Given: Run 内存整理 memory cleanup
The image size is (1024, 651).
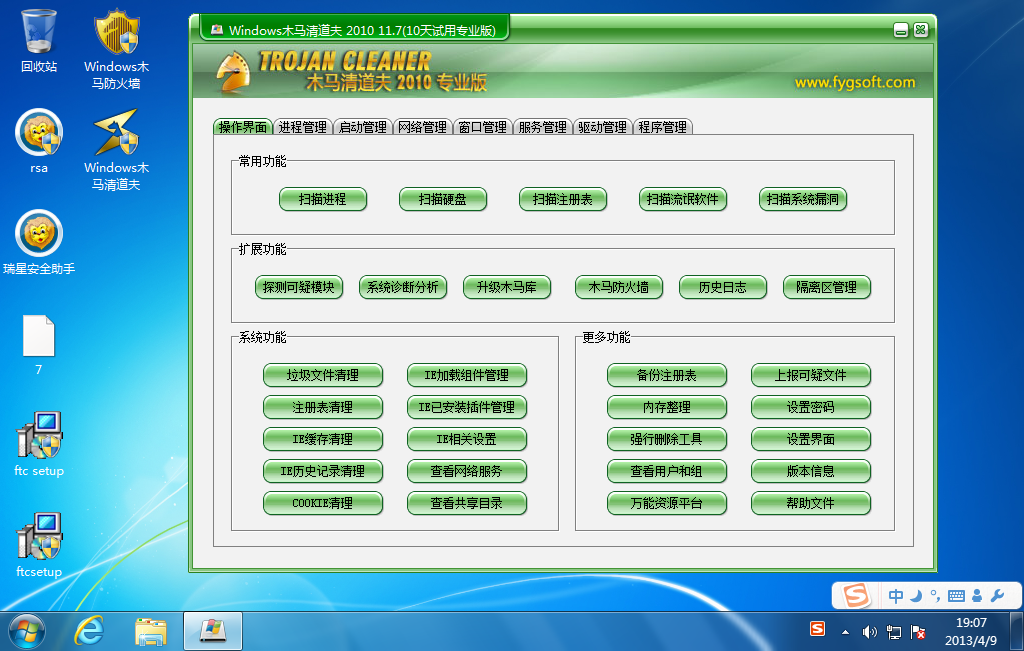Looking at the screenshot, I should click(x=667, y=407).
